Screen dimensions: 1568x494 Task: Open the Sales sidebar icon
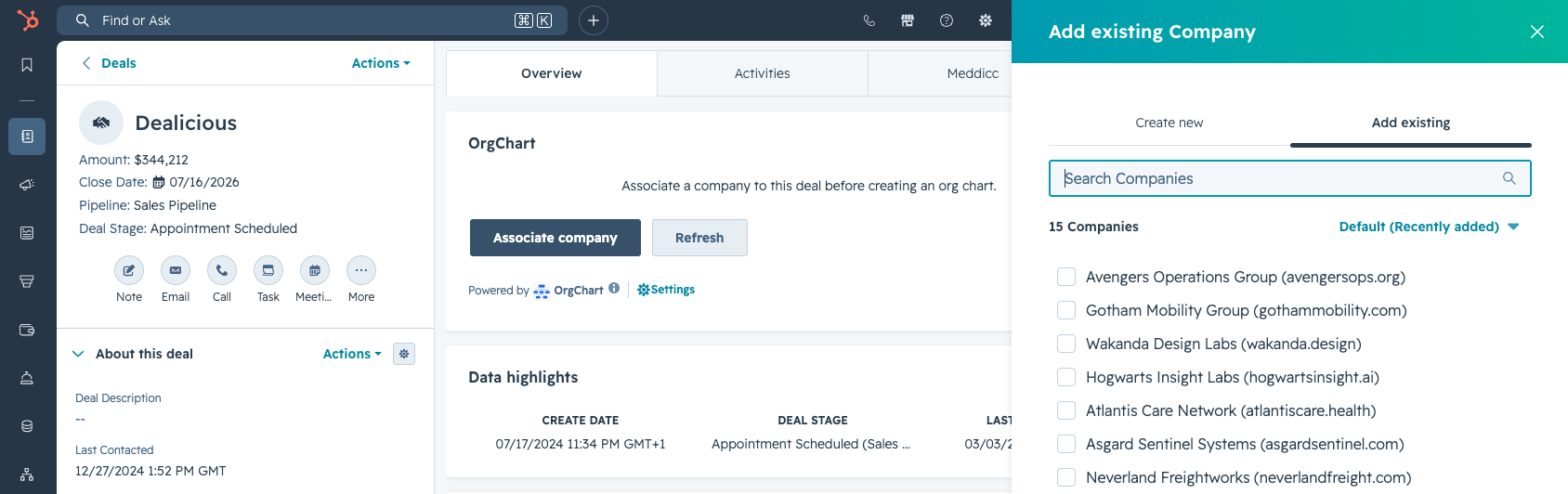coord(27,281)
